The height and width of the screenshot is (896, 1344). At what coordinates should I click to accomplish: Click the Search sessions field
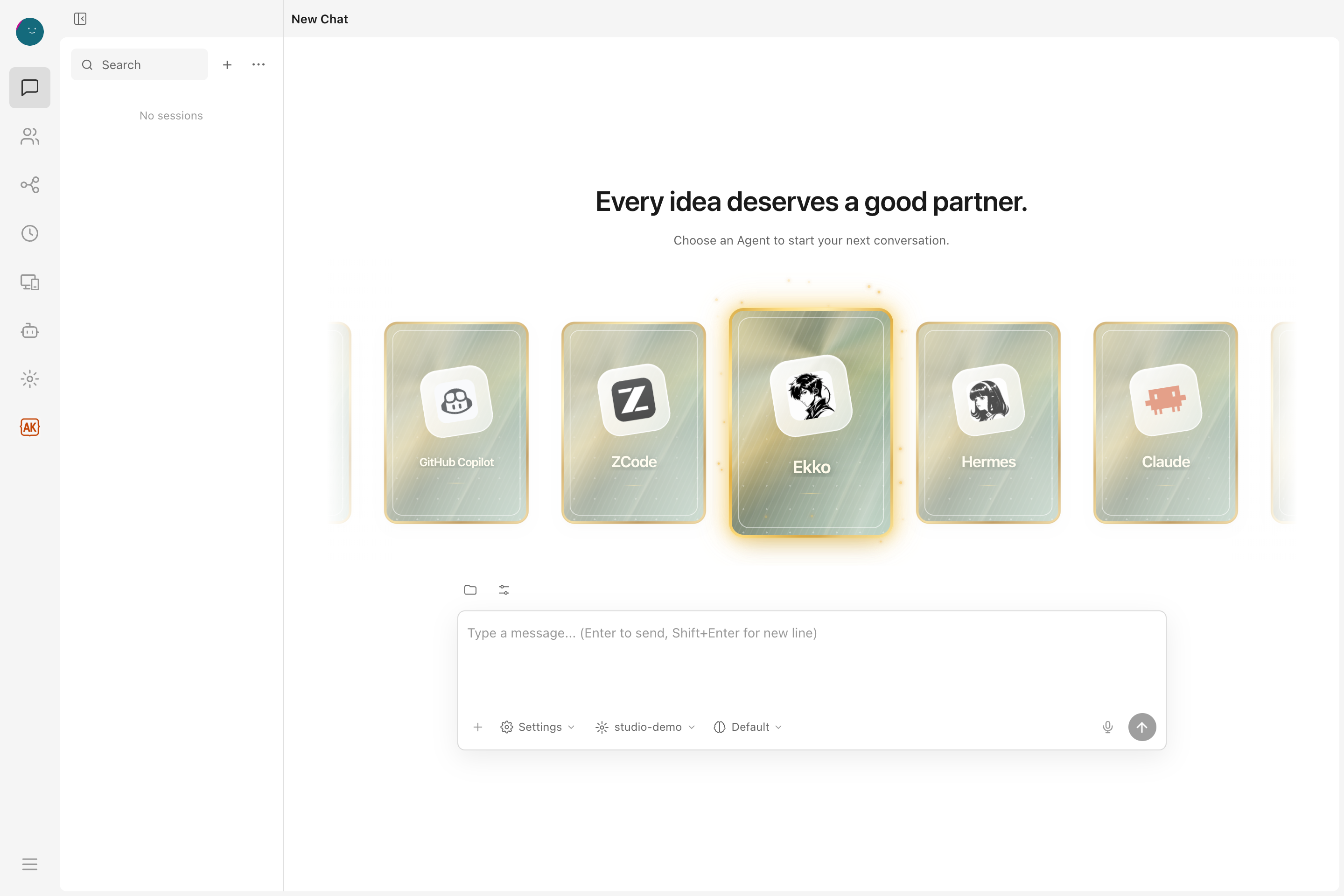pyautogui.click(x=140, y=64)
